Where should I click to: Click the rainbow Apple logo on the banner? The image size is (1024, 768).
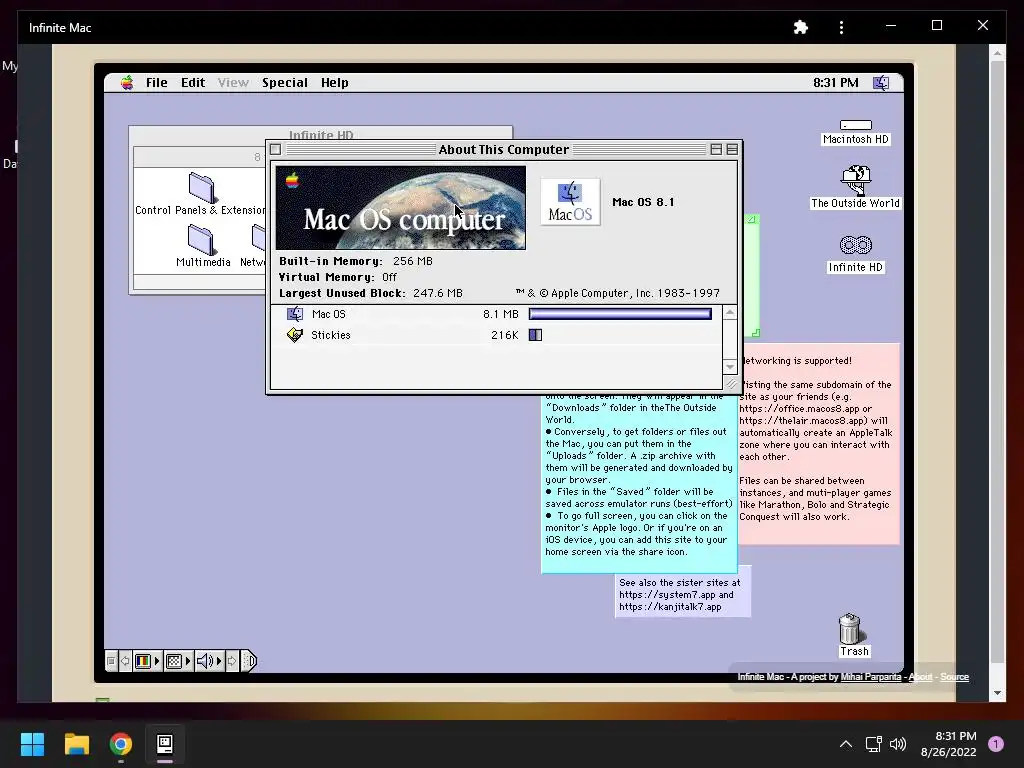[x=292, y=180]
